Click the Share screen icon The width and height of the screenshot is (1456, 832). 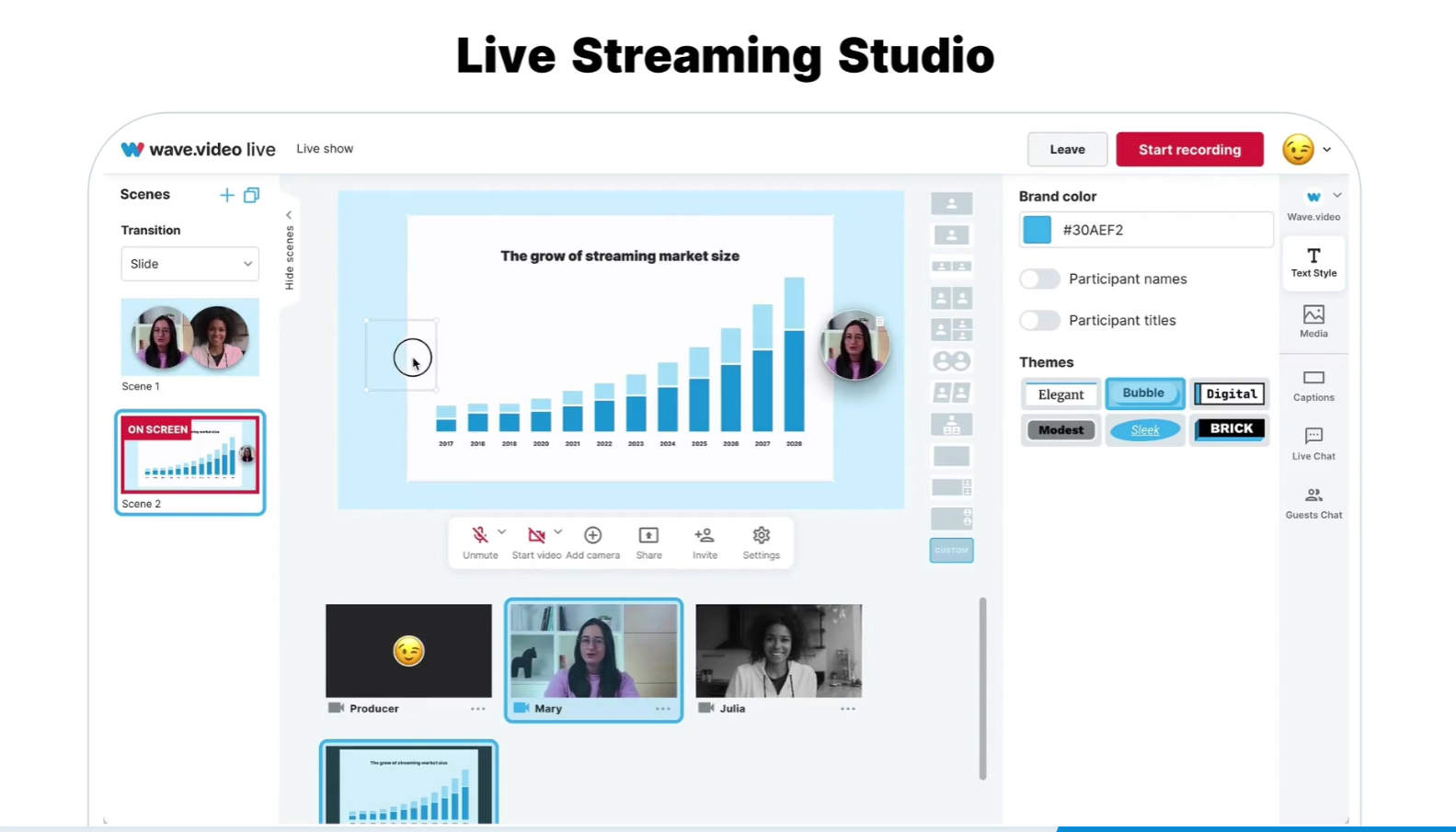[648, 536]
